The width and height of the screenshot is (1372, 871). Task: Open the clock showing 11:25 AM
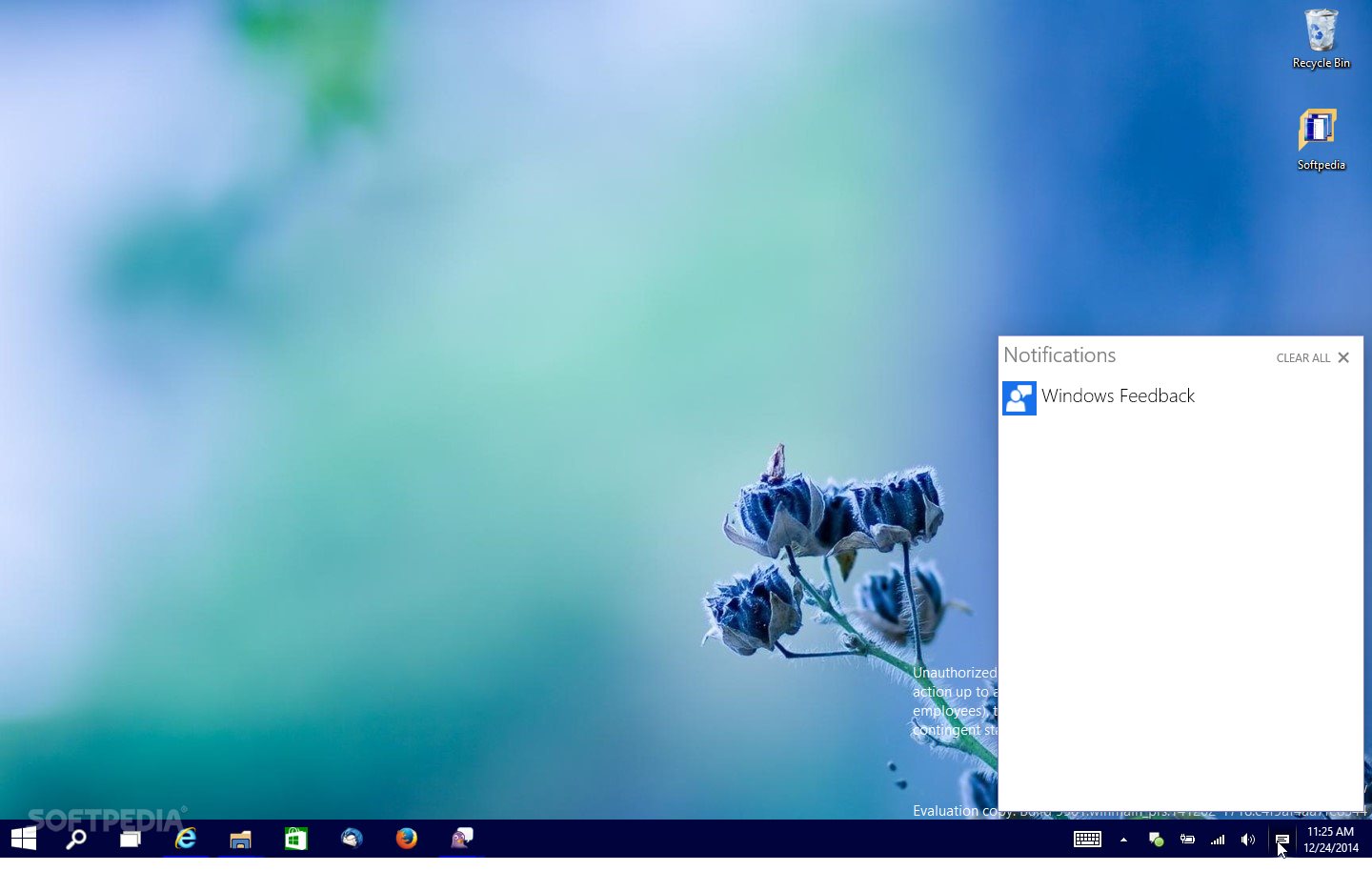(1331, 840)
